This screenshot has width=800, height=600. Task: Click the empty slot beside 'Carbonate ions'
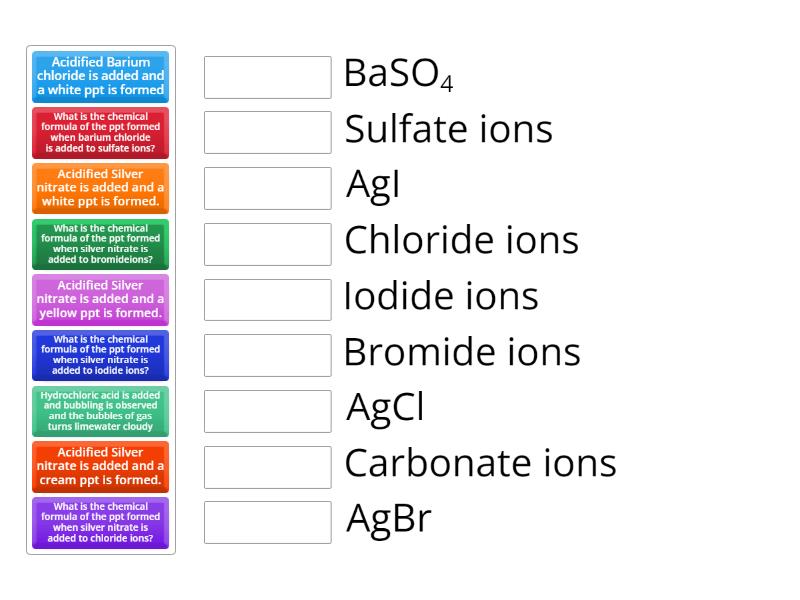point(266,465)
